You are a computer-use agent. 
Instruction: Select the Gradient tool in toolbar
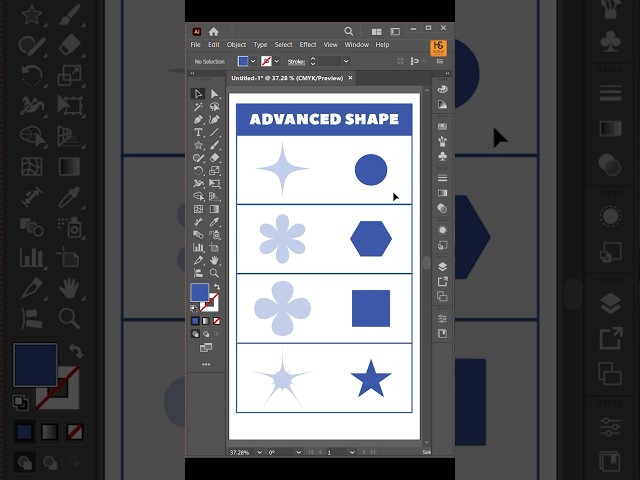click(214, 209)
